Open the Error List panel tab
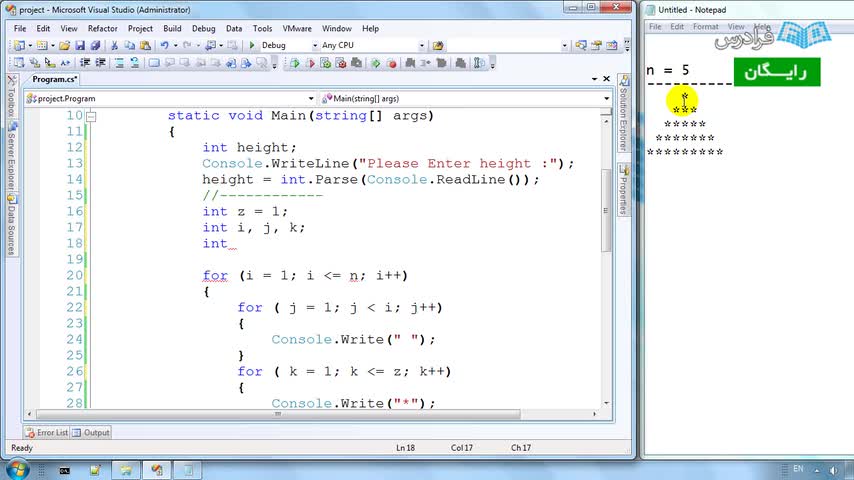 click(x=47, y=433)
